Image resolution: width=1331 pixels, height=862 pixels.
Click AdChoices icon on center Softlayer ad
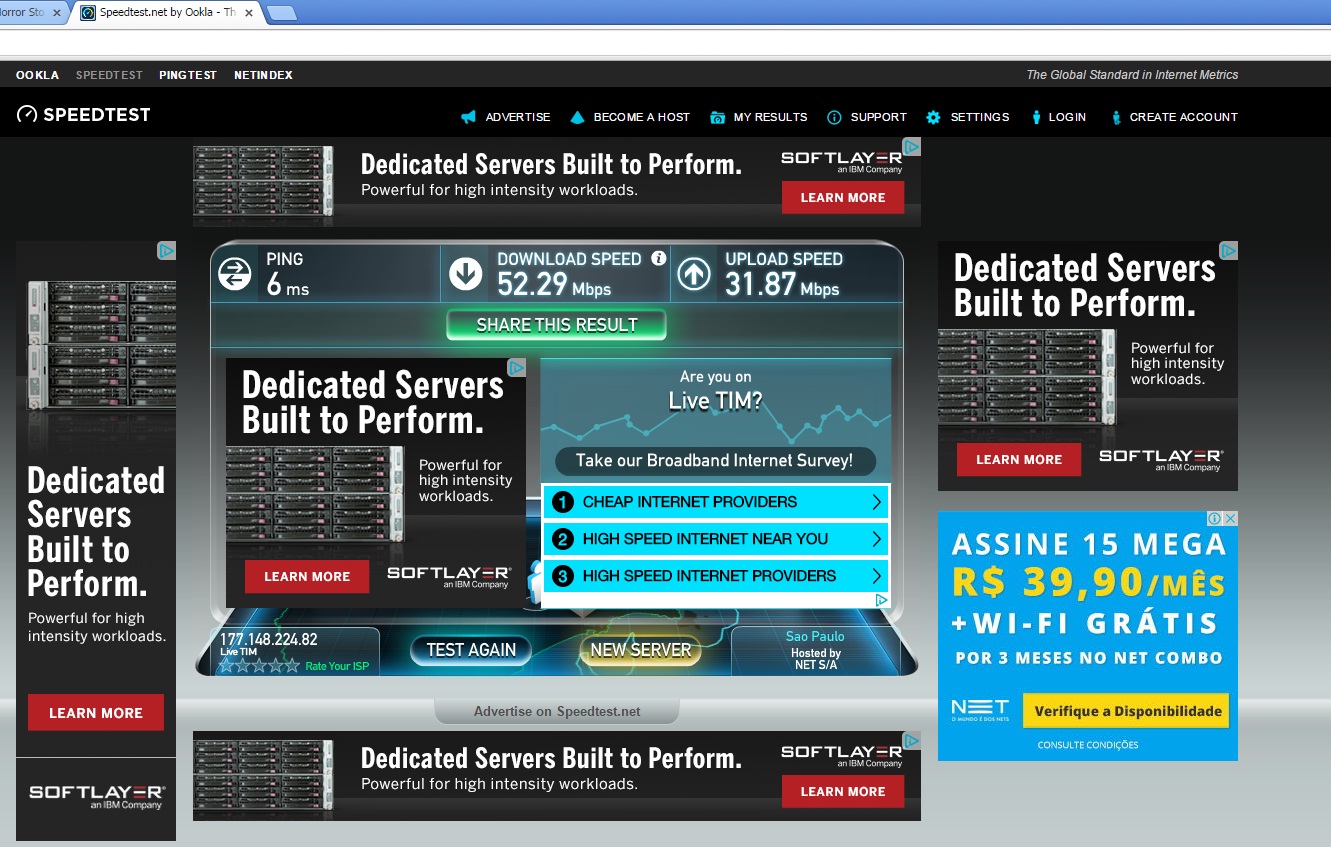coord(517,368)
